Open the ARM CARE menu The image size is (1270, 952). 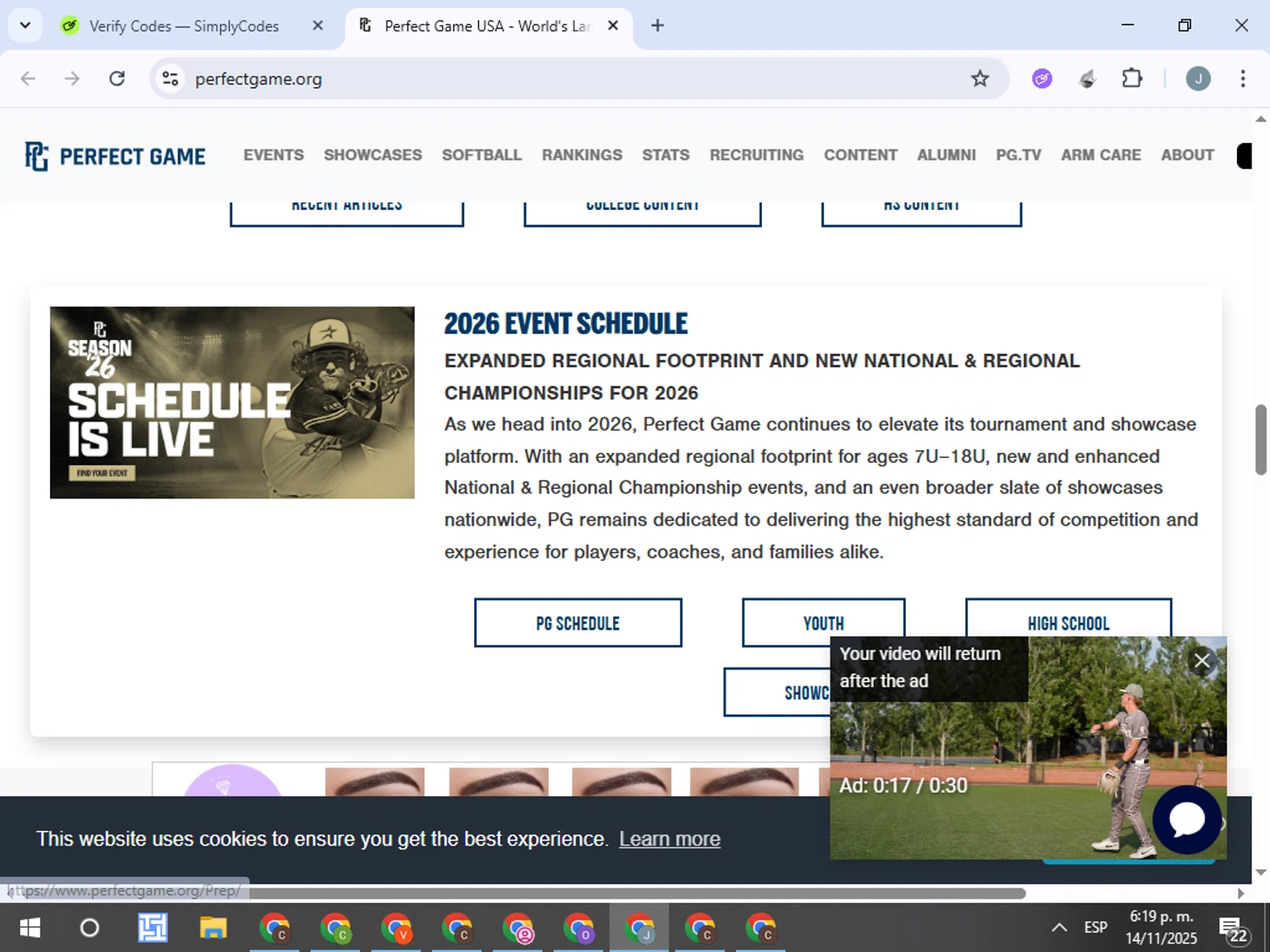click(1101, 155)
